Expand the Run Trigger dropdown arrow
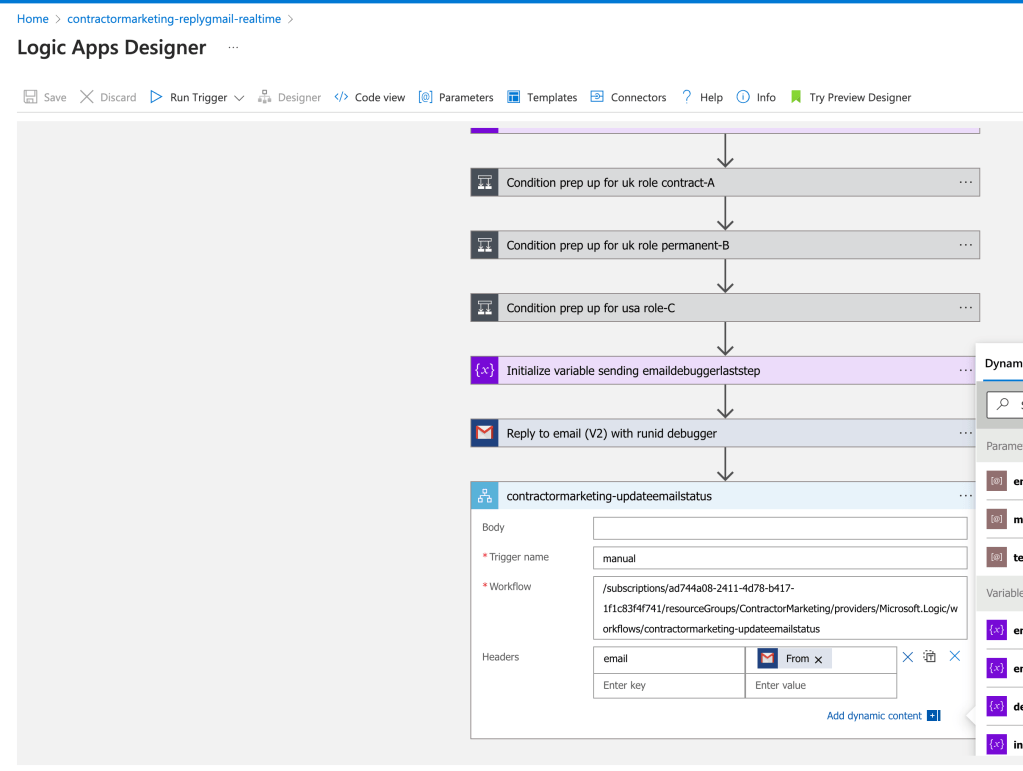Viewport: 1023px width, 771px height. tap(239, 98)
